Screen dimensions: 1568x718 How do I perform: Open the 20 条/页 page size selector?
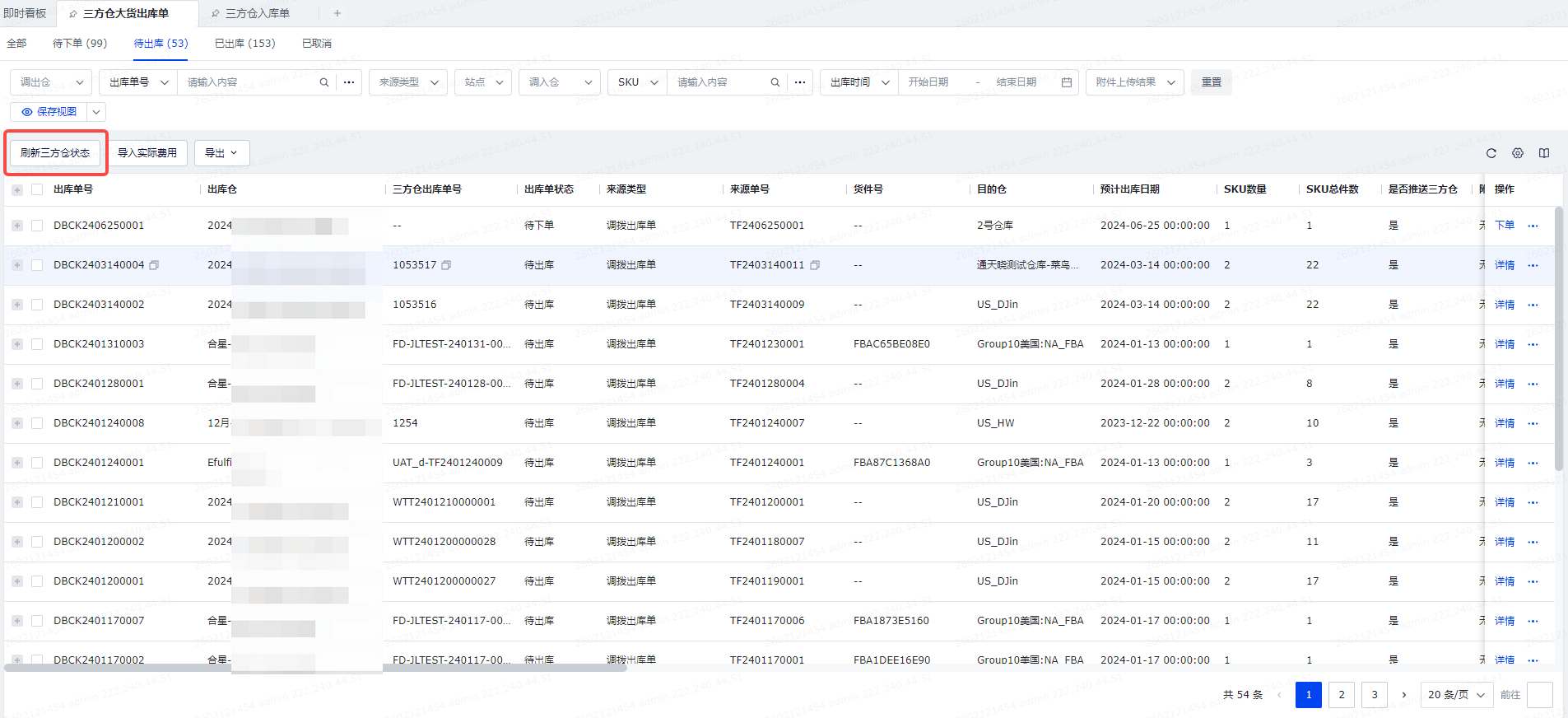pos(1456,695)
